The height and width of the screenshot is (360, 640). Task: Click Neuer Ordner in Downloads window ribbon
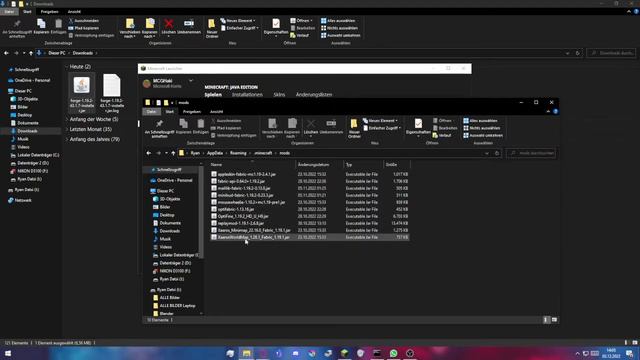pyautogui.click(x=212, y=28)
